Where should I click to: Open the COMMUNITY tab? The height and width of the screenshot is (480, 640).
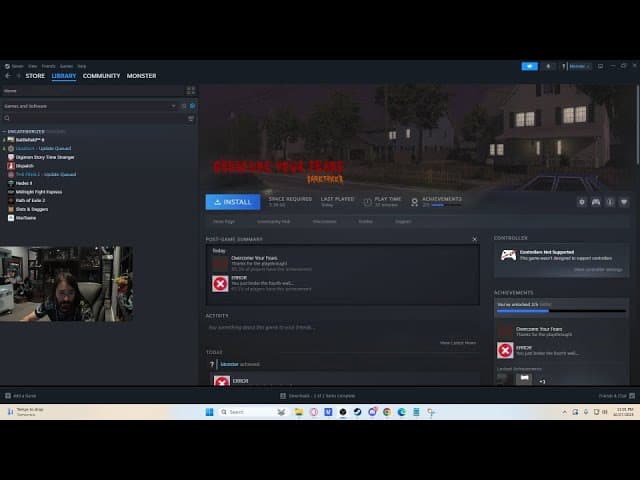pos(101,76)
